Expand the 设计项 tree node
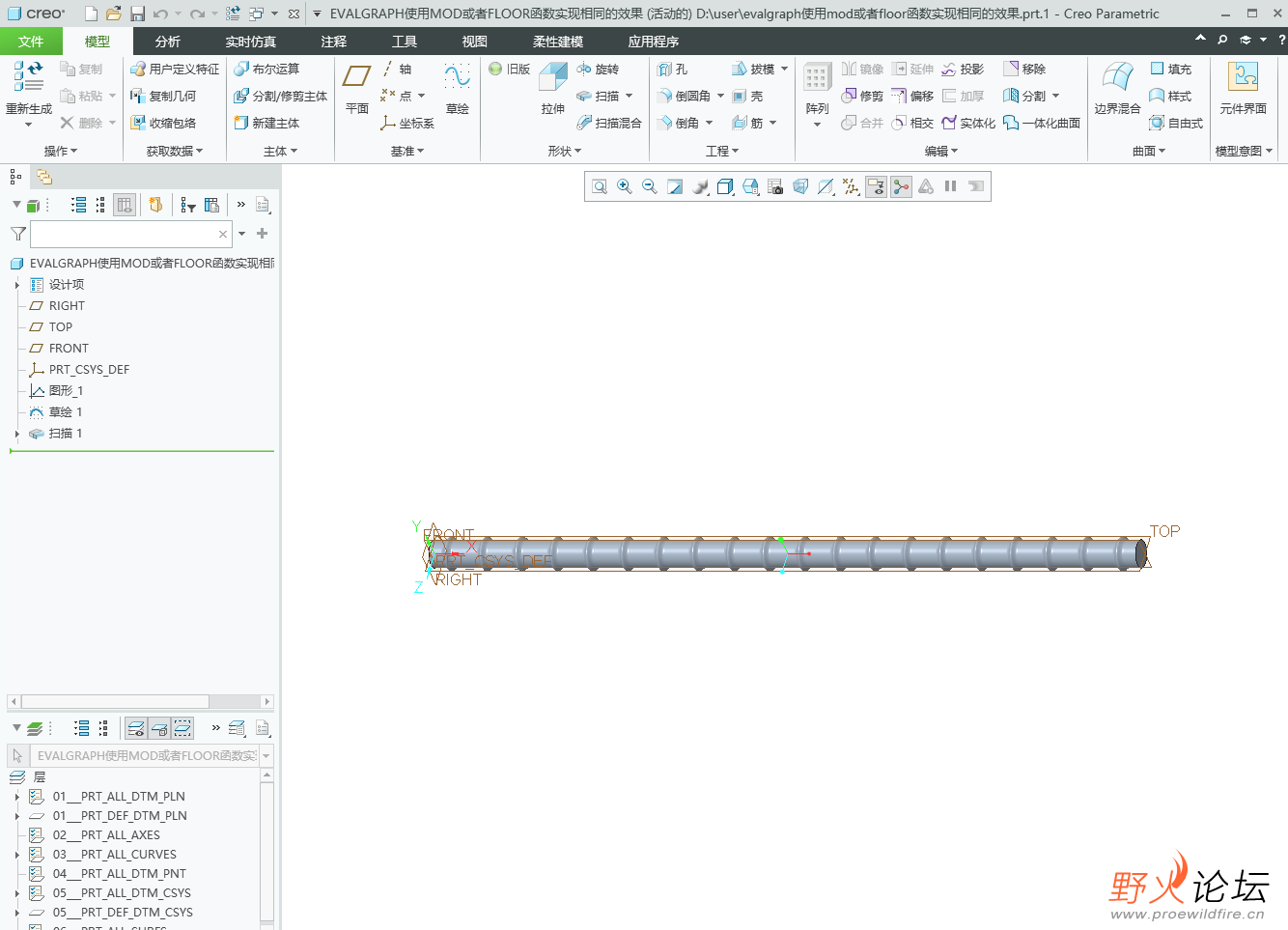This screenshot has height=930, width=1288. 17,285
